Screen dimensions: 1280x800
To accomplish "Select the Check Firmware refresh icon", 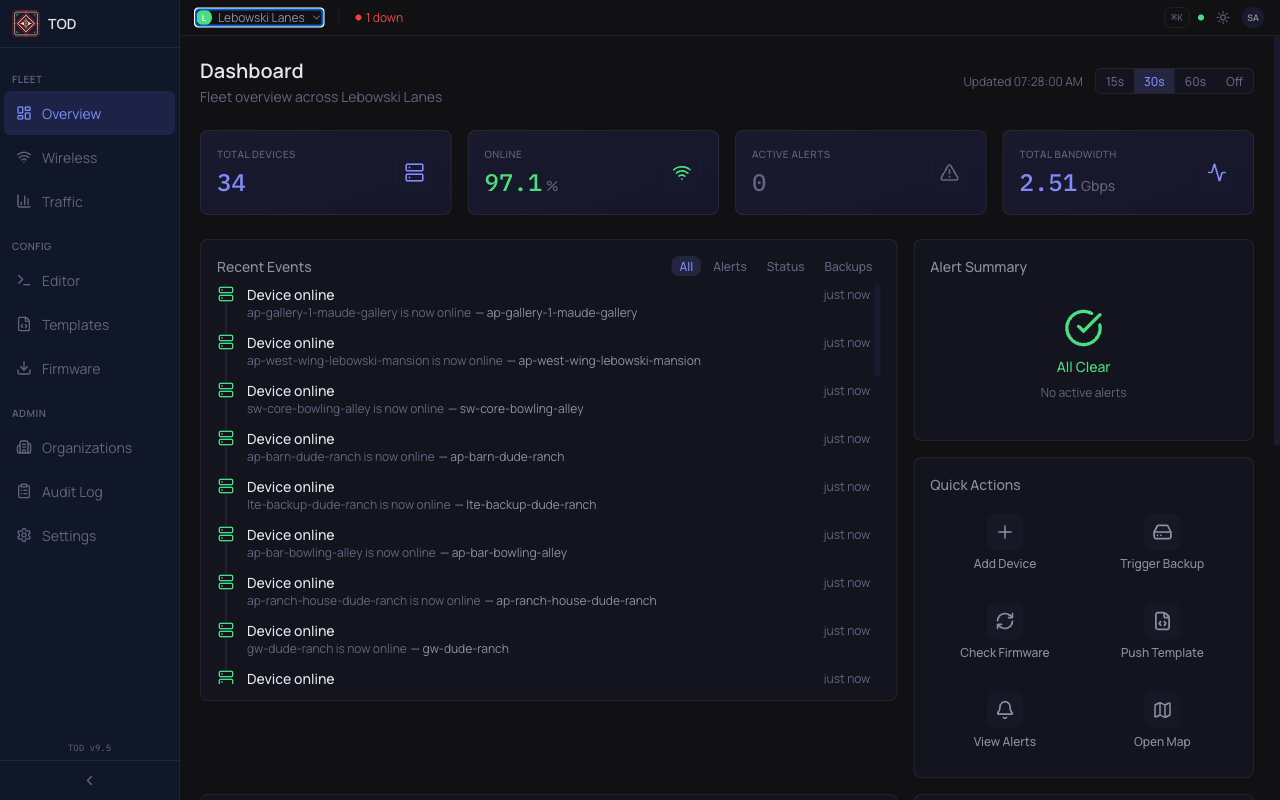I will [1004, 620].
